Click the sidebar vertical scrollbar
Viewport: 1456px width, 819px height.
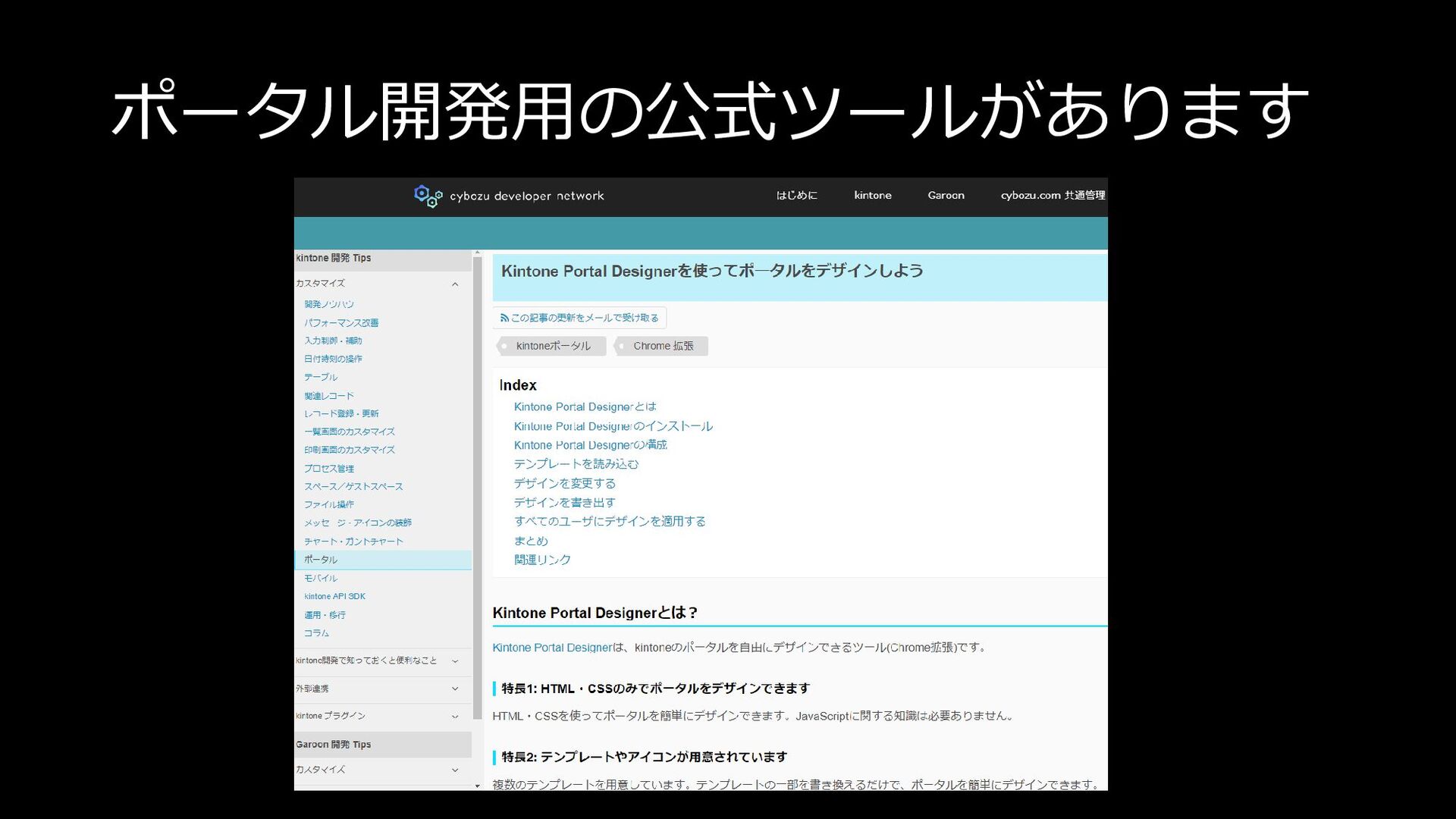pyautogui.click(x=477, y=488)
